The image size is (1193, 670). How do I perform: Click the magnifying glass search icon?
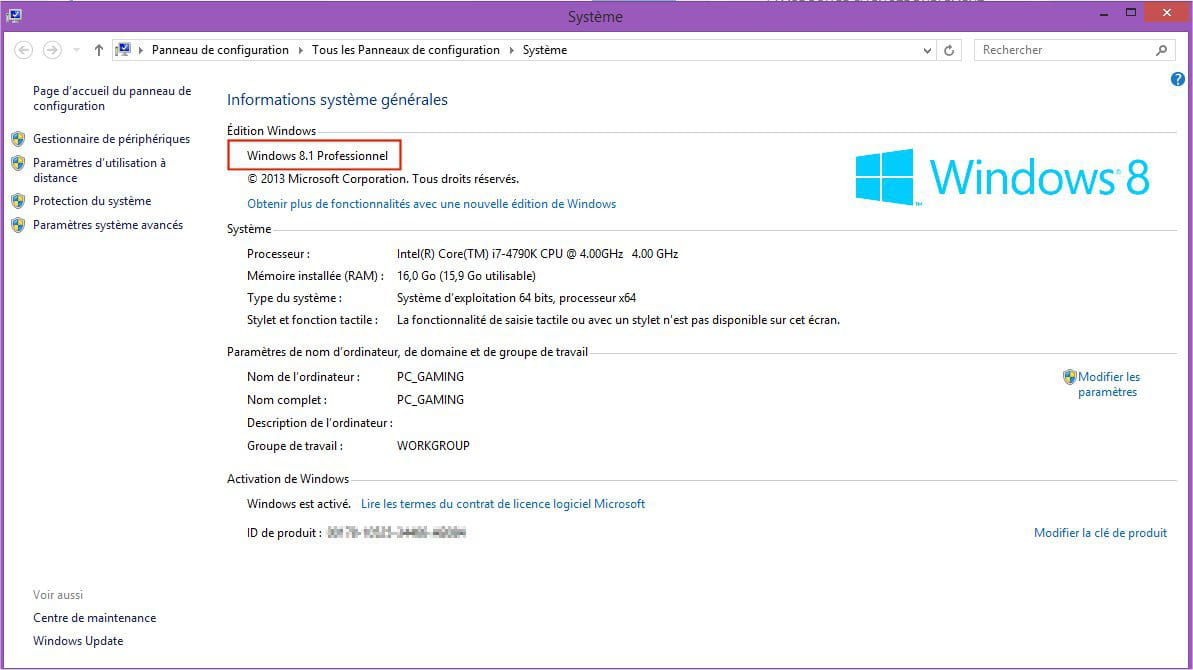pyautogui.click(x=1161, y=50)
